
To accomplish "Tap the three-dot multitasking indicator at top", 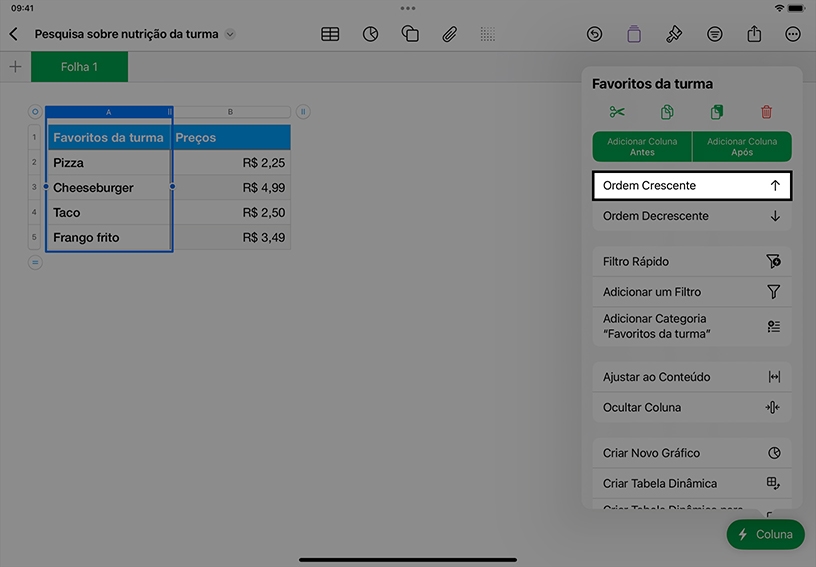I will 408,8.
